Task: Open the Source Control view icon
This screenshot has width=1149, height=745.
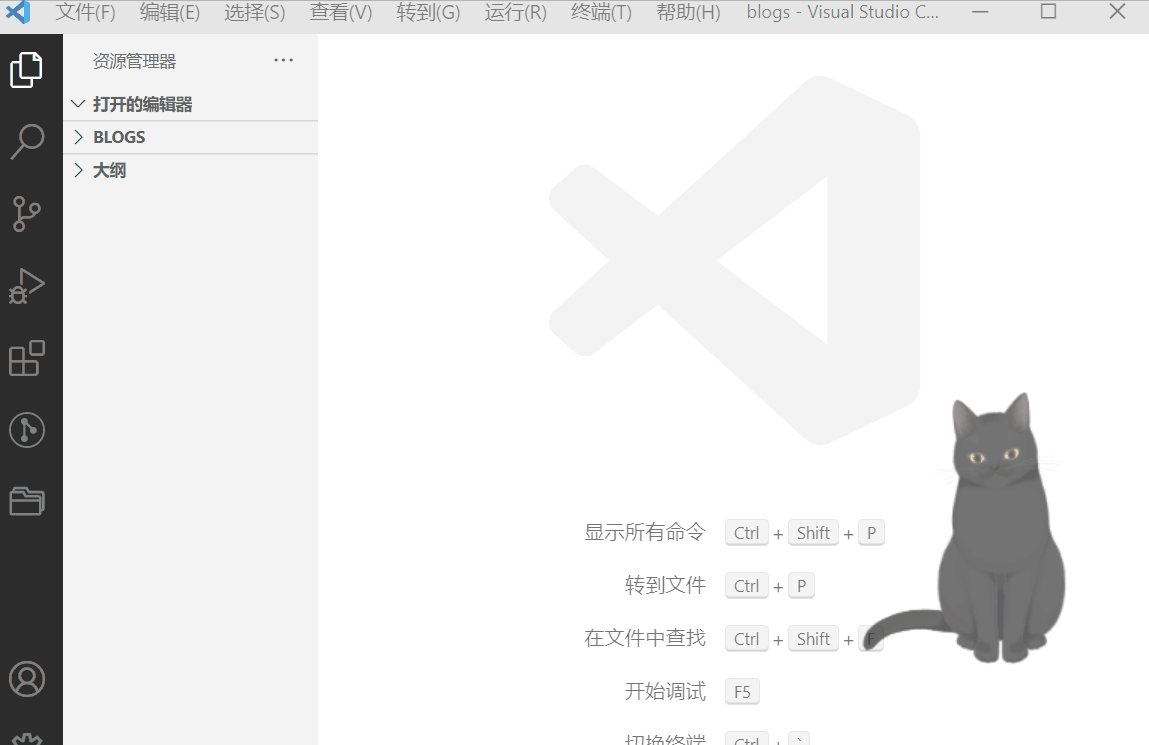Action: [27, 214]
